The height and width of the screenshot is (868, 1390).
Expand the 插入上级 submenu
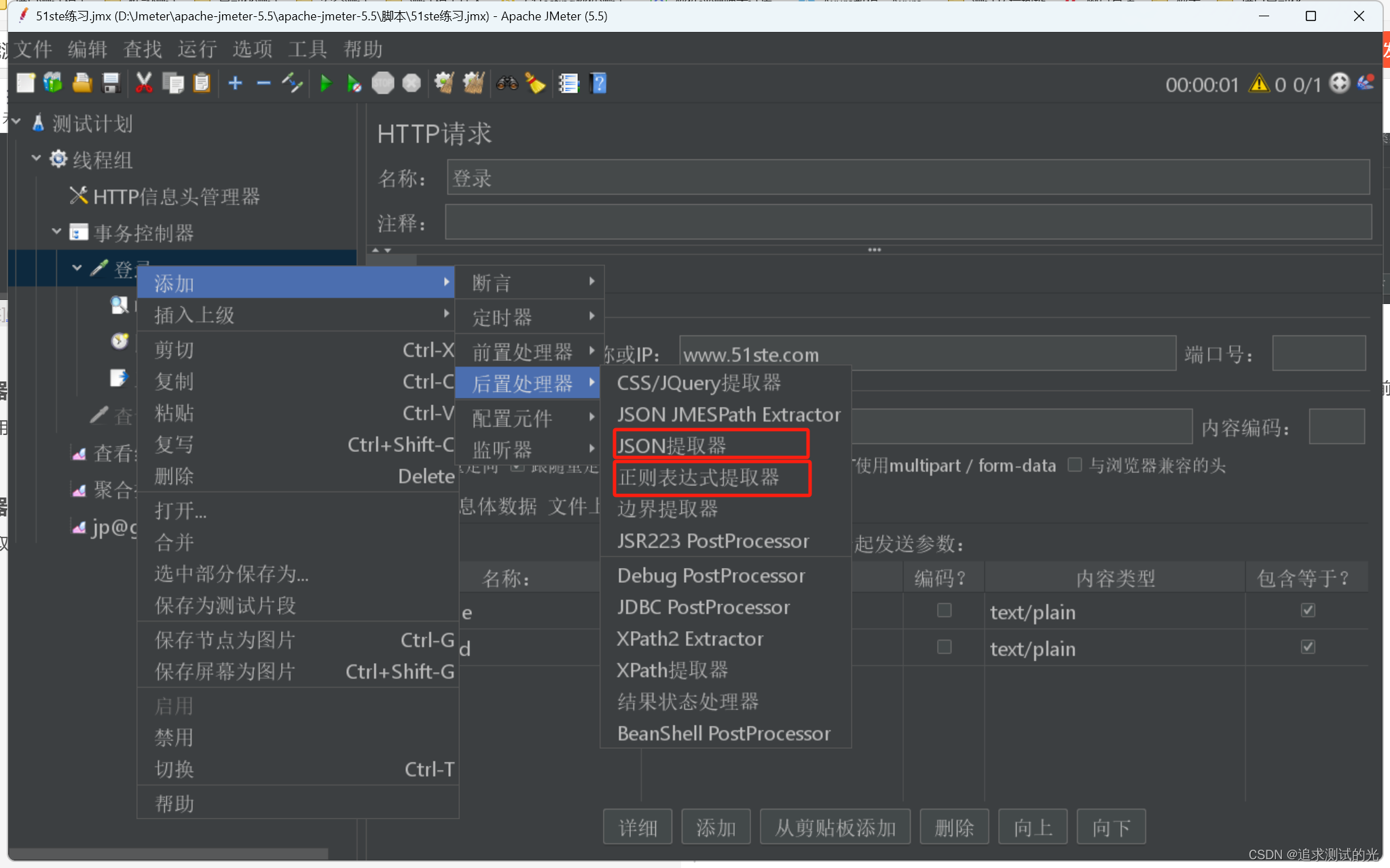[x=297, y=315]
